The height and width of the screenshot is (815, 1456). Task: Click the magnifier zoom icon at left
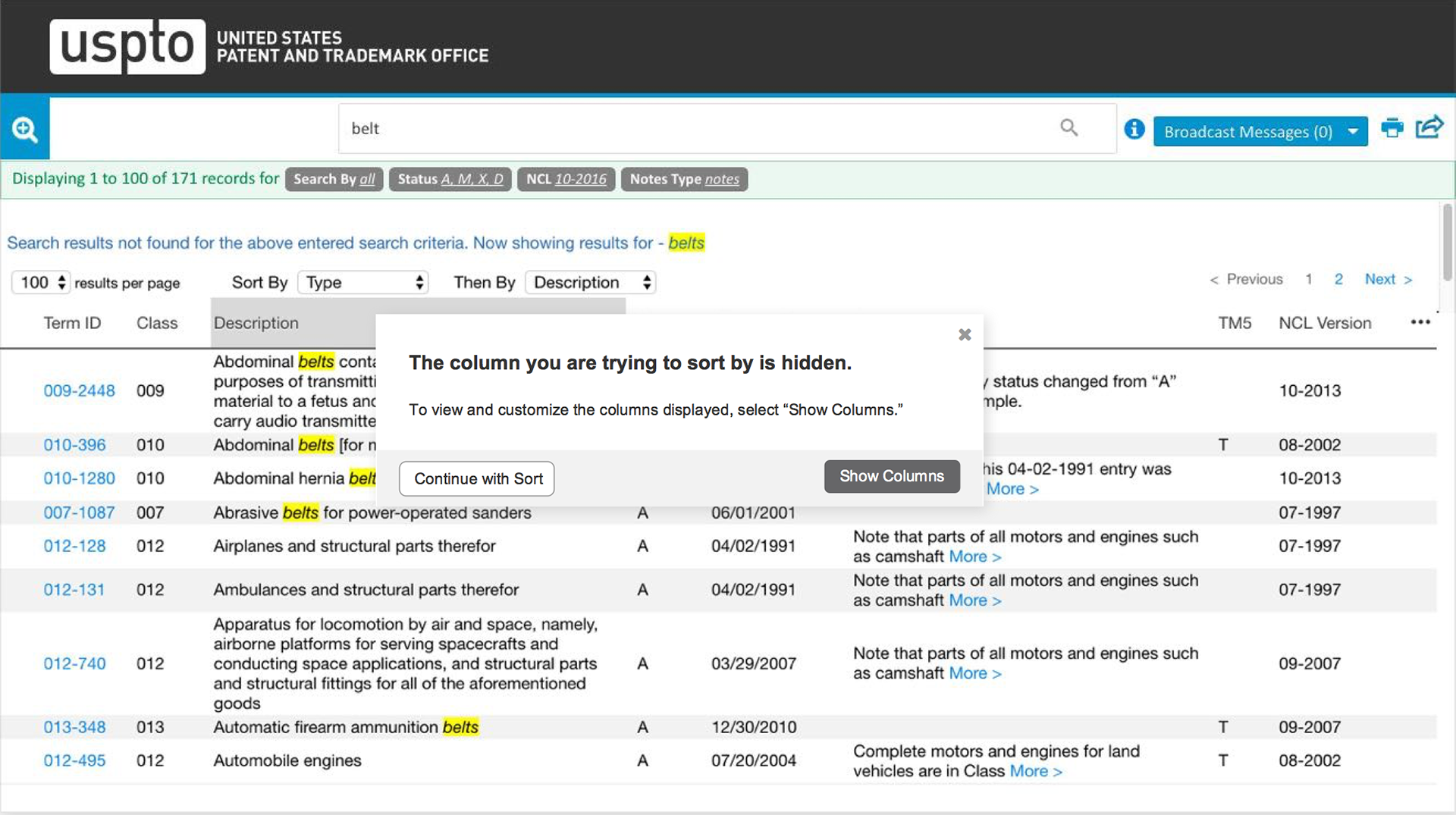pyautogui.click(x=25, y=130)
